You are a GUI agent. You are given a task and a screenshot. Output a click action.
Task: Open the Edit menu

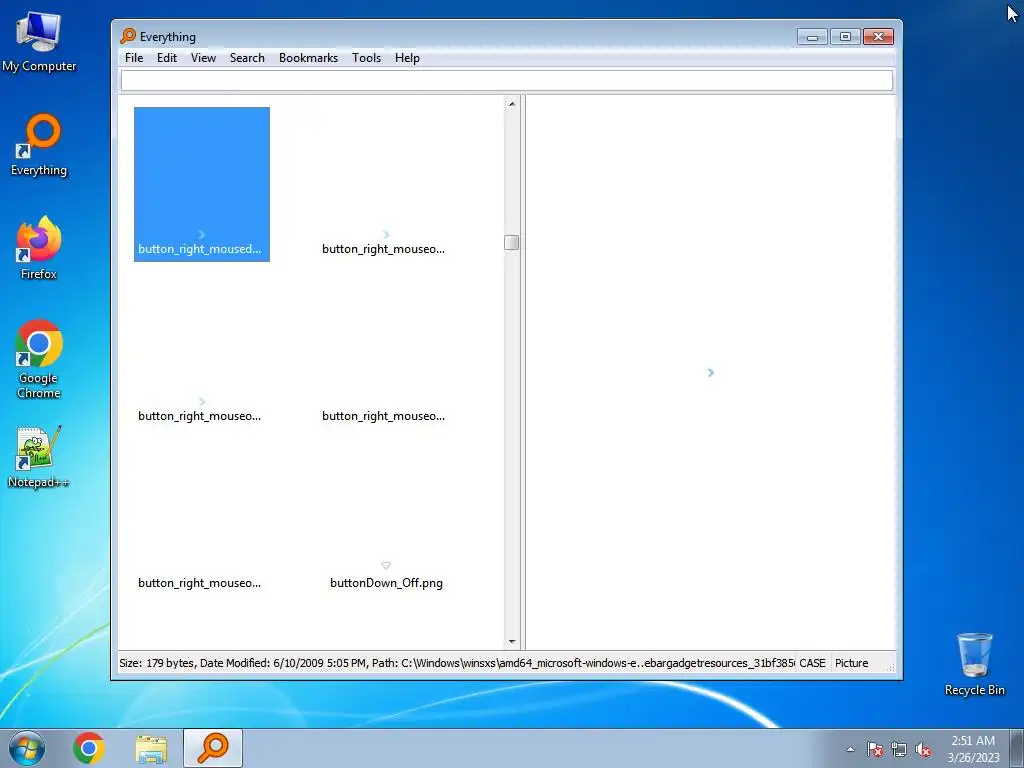click(x=167, y=57)
